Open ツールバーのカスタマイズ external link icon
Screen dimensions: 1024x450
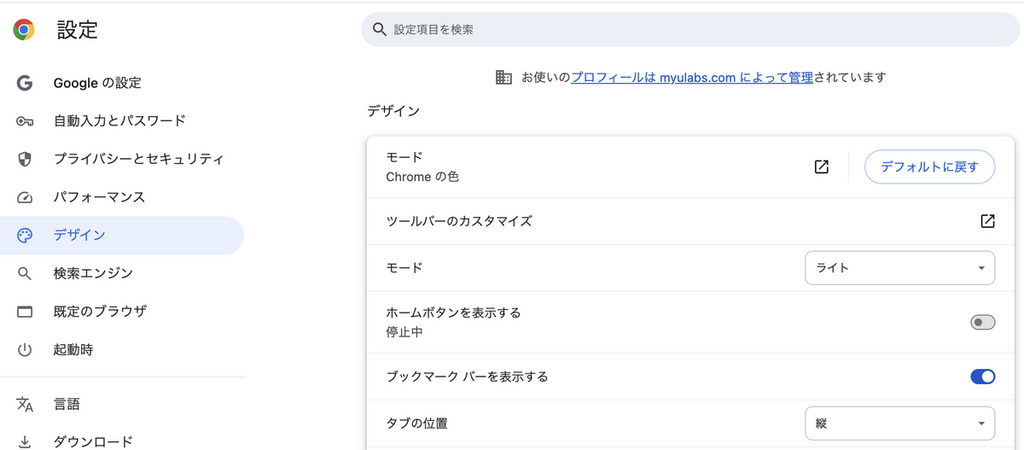click(987, 221)
